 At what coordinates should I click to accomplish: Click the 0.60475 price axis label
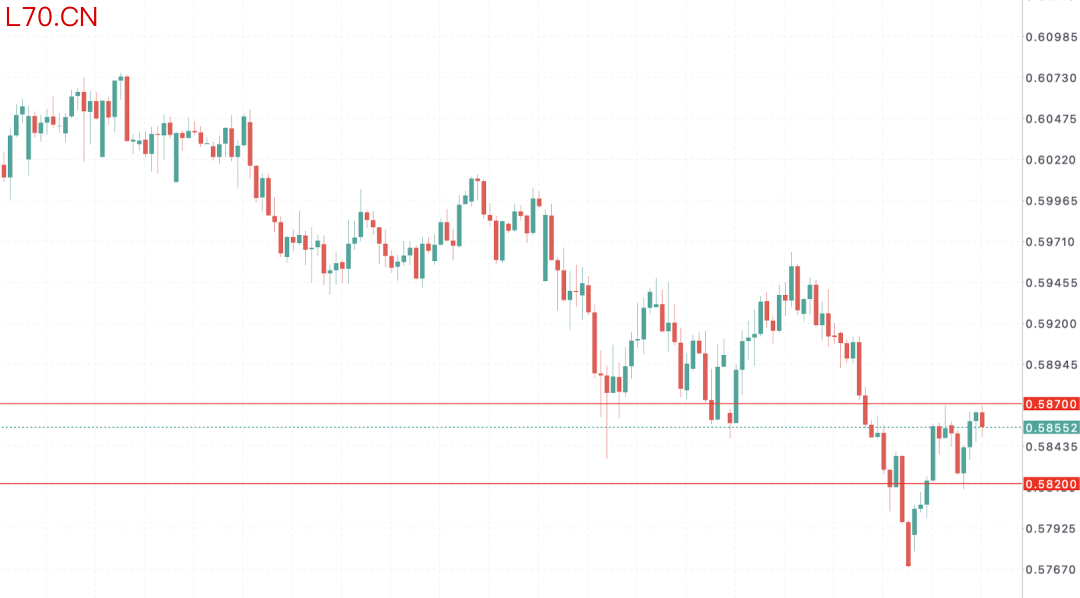[1051, 119]
